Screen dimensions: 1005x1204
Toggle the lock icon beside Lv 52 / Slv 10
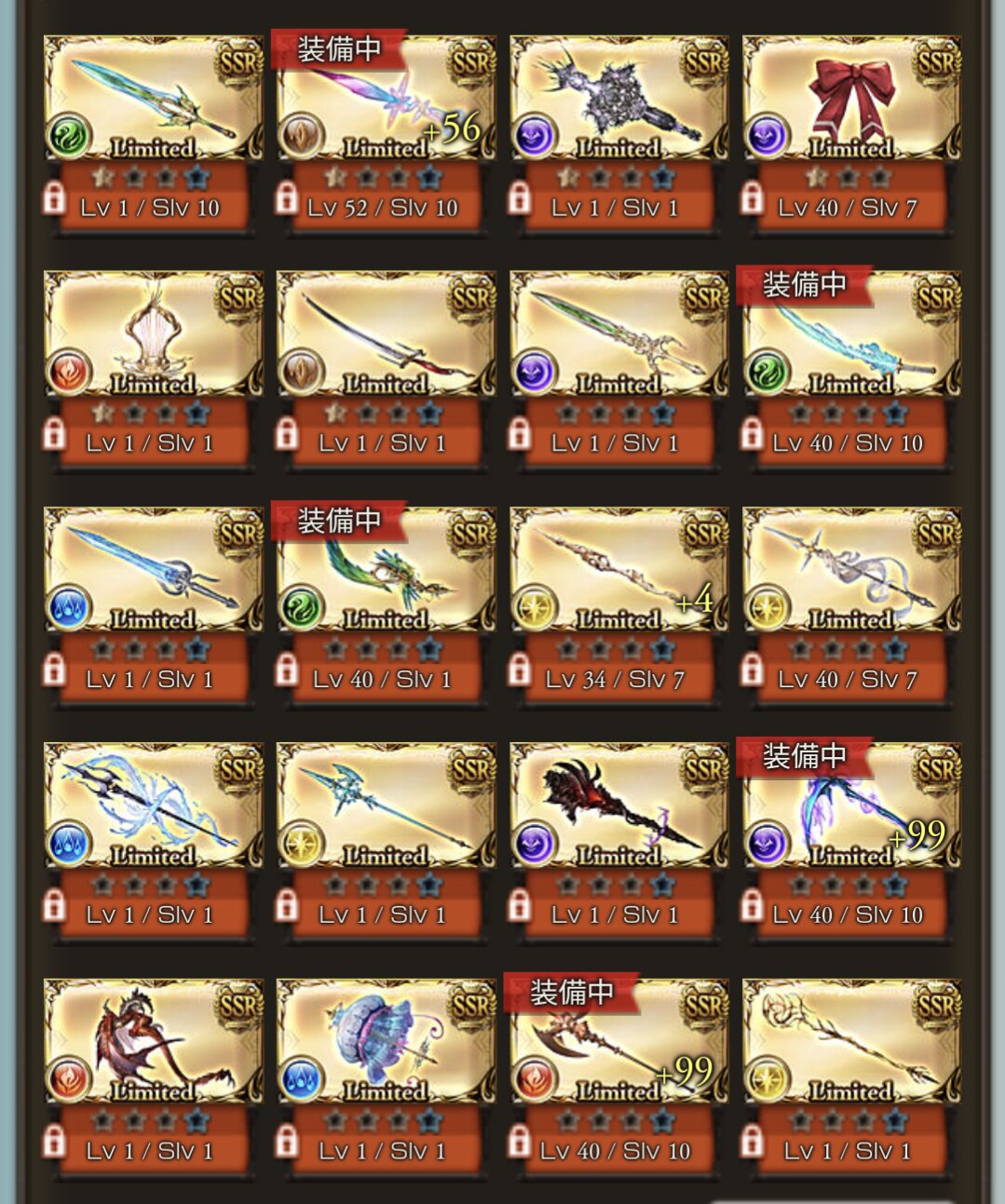point(287,198)
